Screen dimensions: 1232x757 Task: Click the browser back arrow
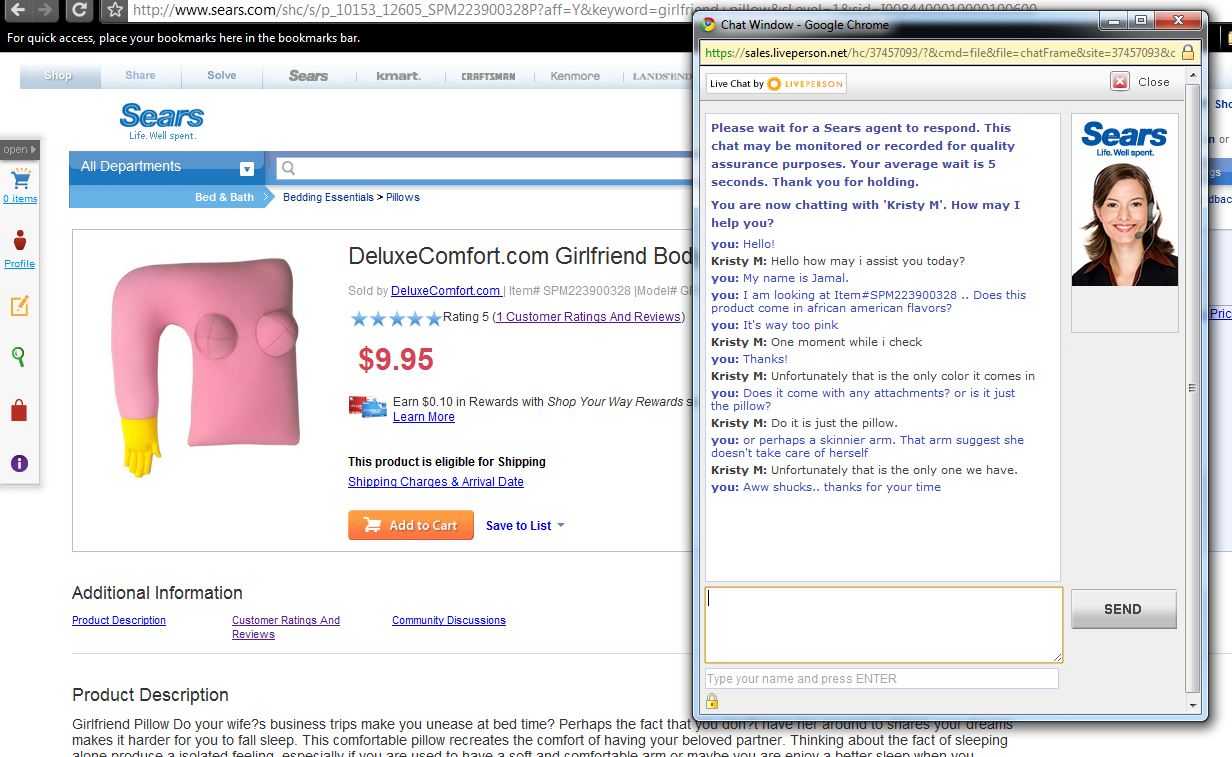click(19, 10)
